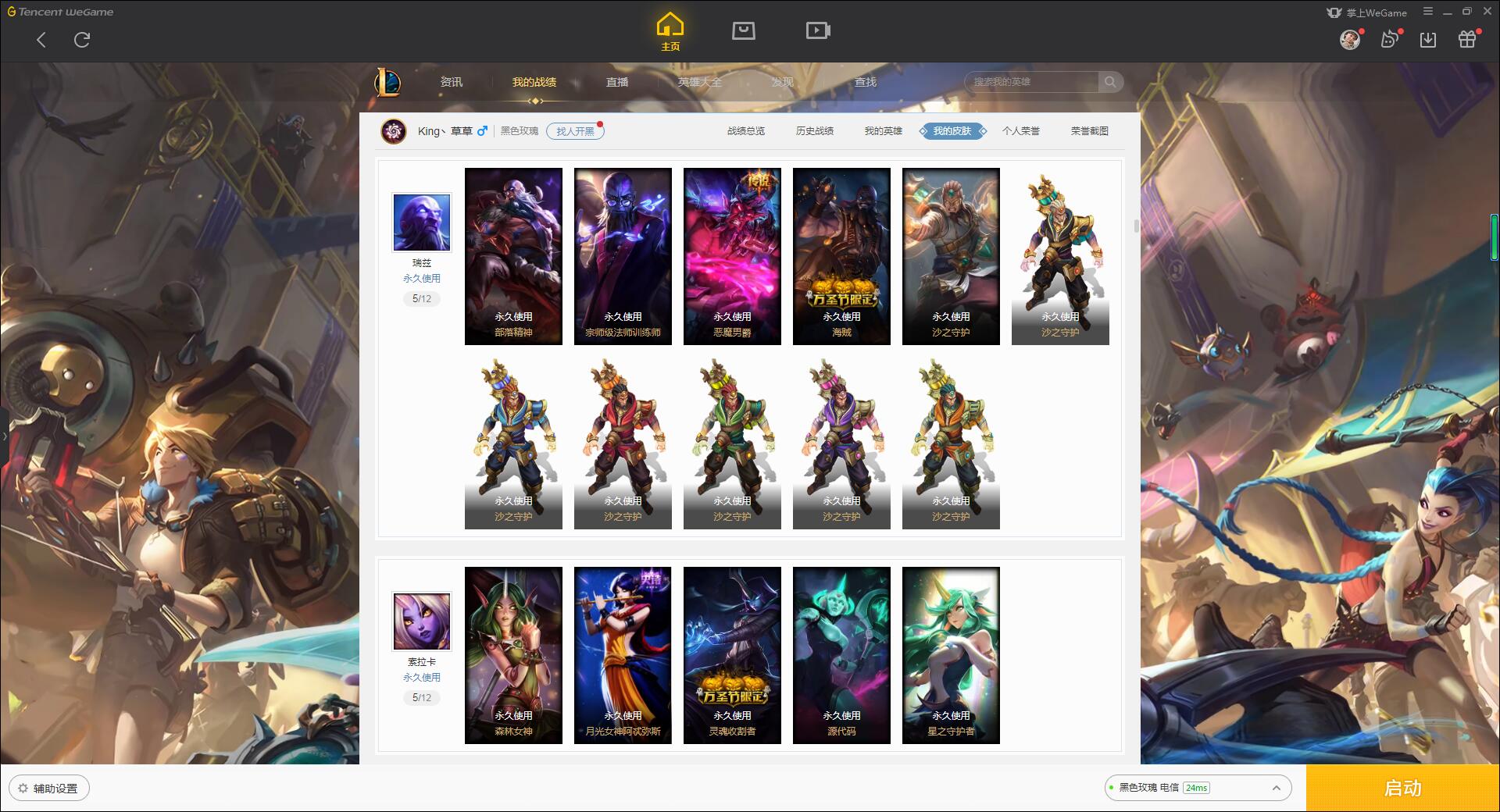Go back with the back arrow
Viewport: 1500px width, 812px height.
(x=41, y=40)
